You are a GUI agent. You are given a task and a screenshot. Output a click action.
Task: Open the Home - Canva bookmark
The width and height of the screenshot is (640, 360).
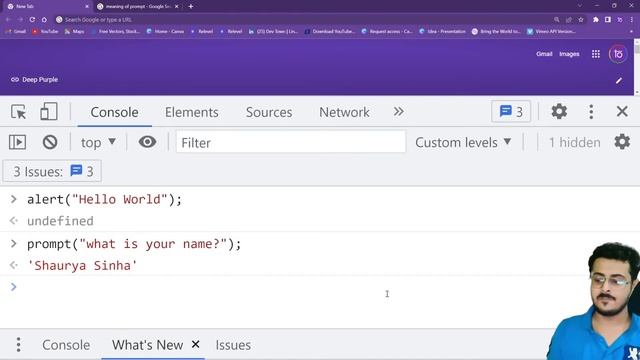[x=165, y=31]
